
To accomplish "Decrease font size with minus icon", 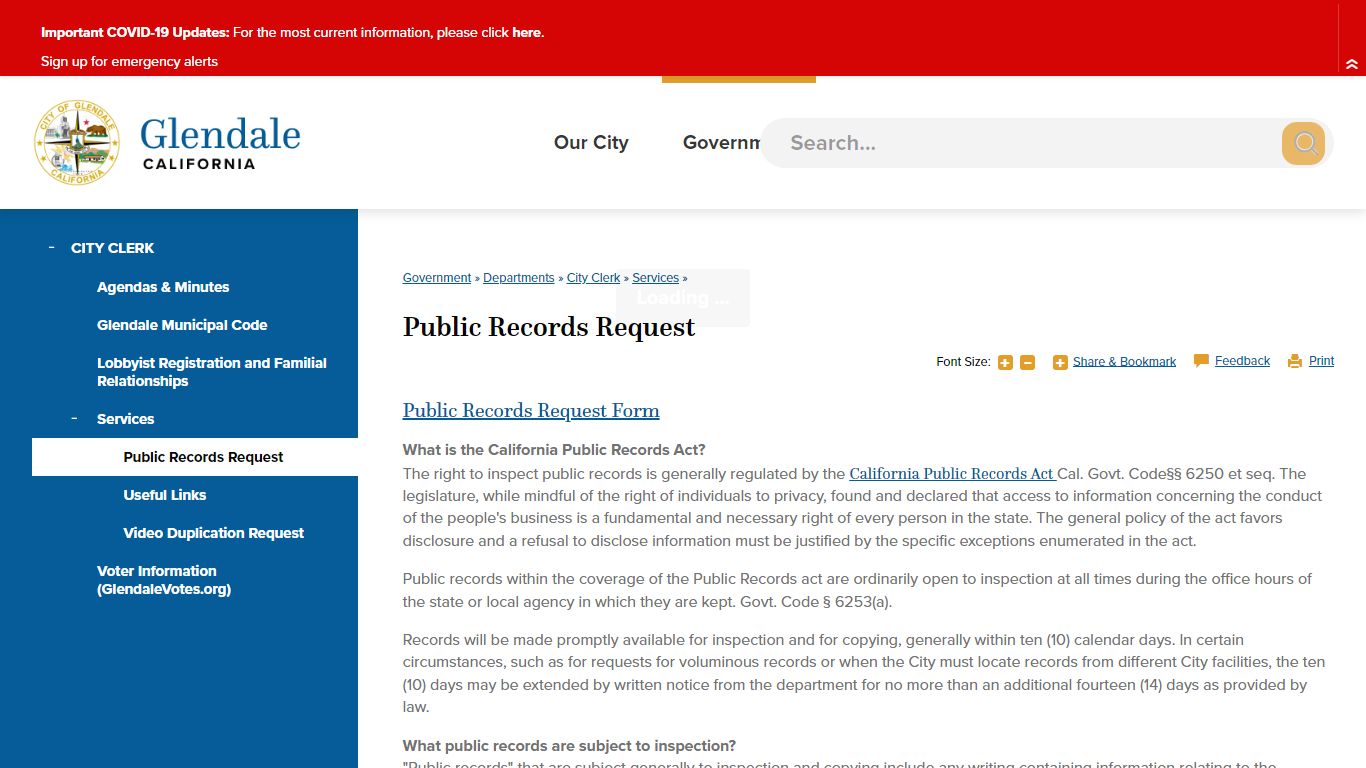I will pos(1027,362).
